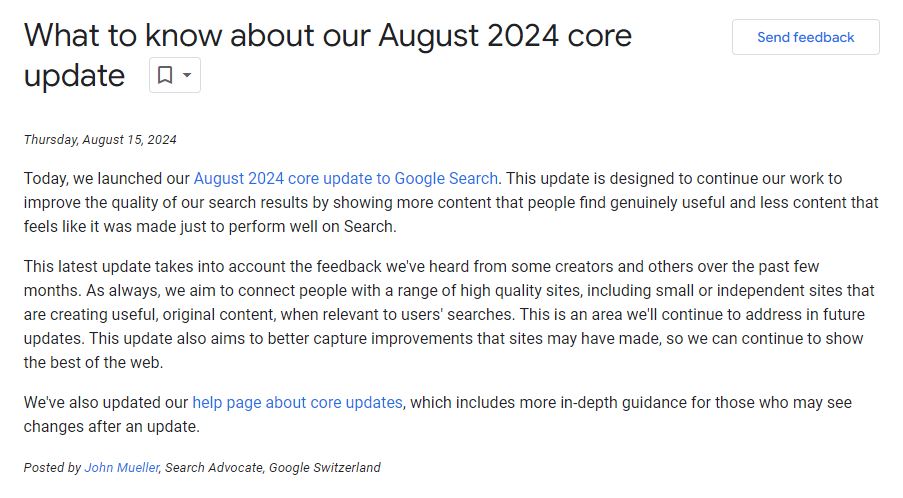
Task: Click the bookmark icon beside the title
Action: [x=165, y=76]
